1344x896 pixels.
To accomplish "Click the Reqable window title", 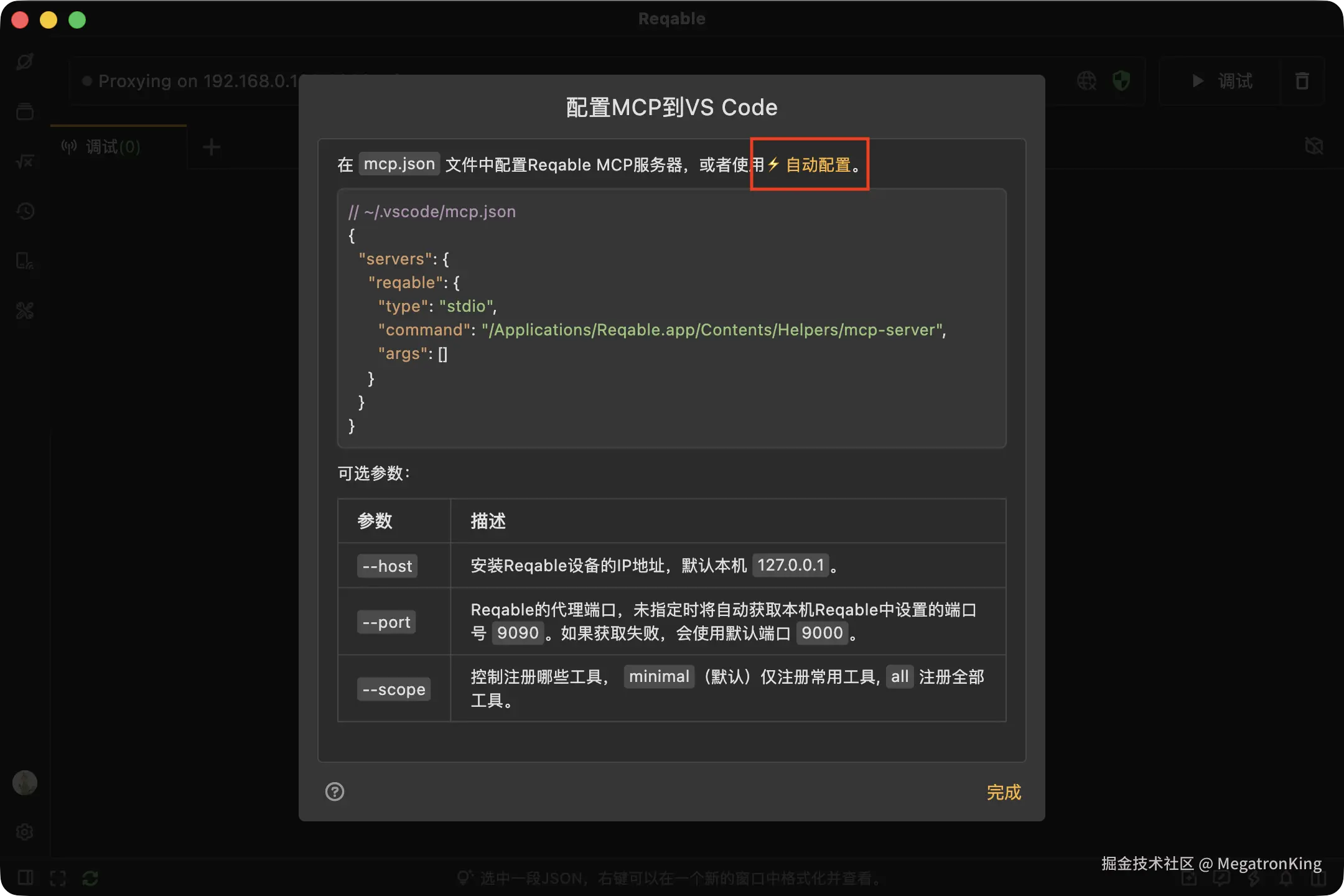I will (672, 19).
